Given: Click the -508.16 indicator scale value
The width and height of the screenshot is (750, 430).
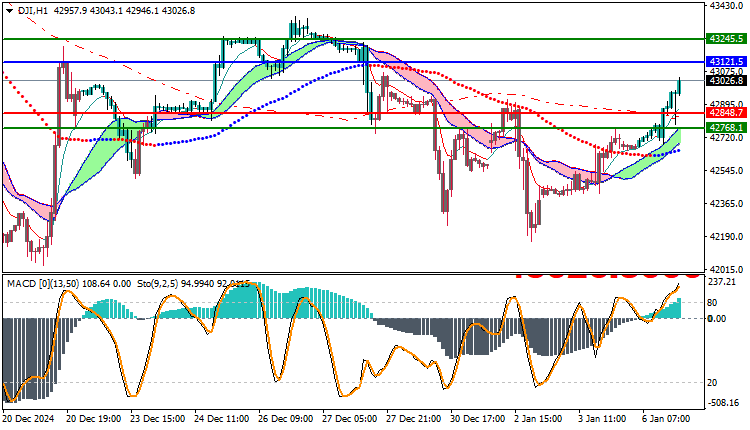Looking at the screenshot, I should (x=723, y=403).
